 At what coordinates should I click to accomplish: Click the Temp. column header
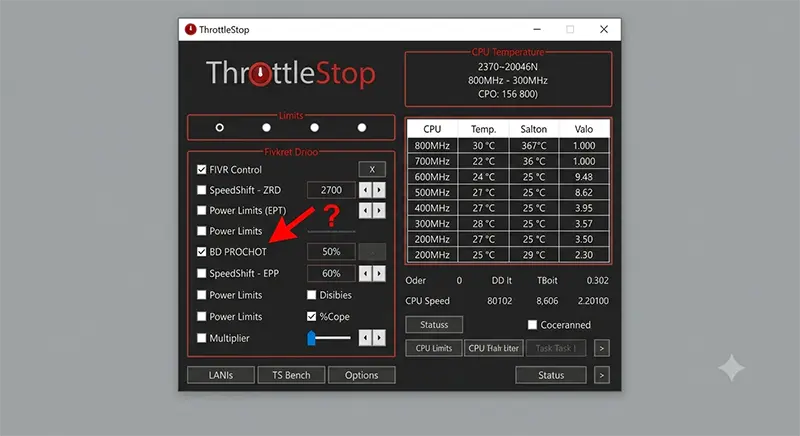tap(483, 129)
